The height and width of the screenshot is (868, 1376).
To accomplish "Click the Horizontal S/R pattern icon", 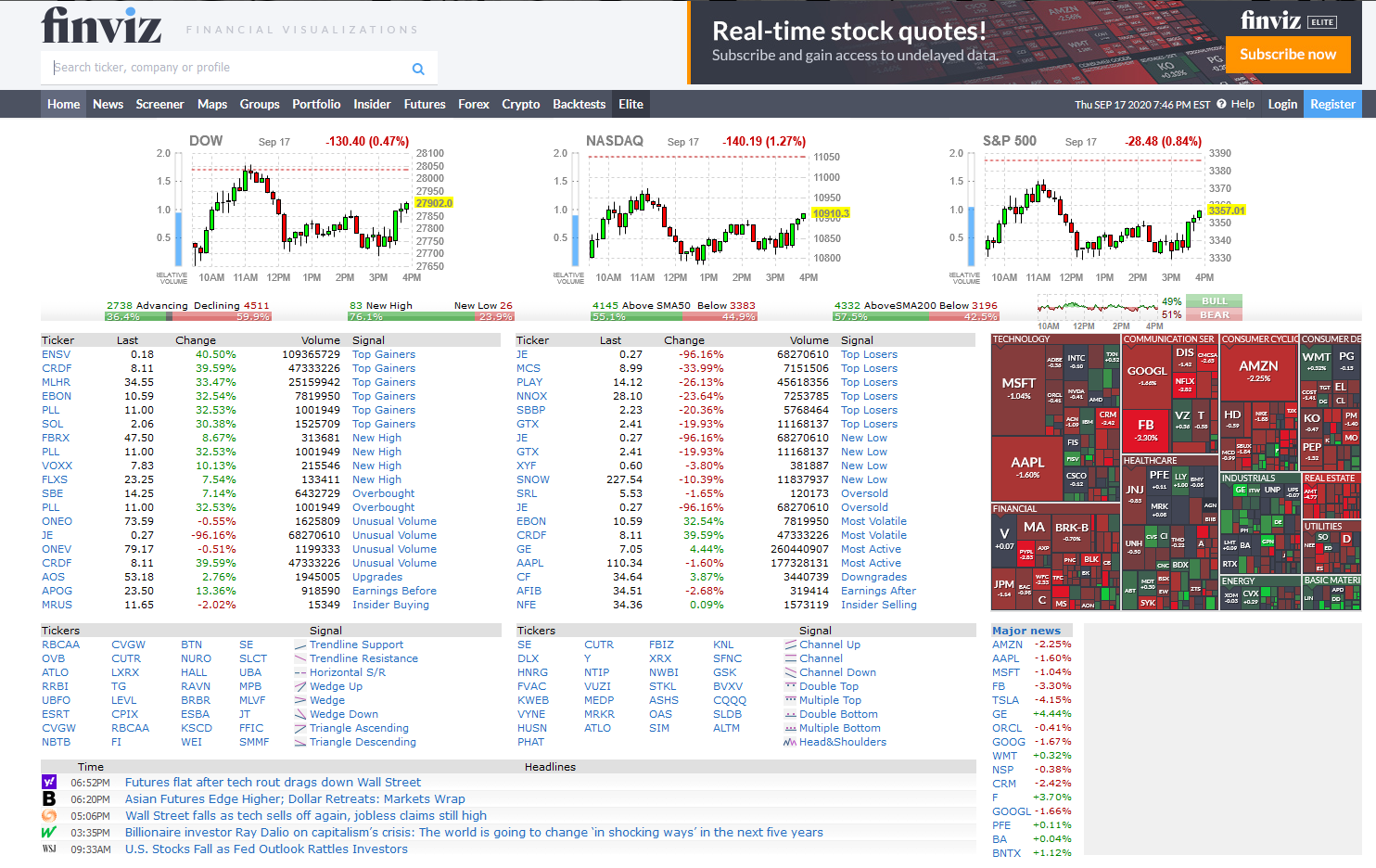I will pos(300,673).
